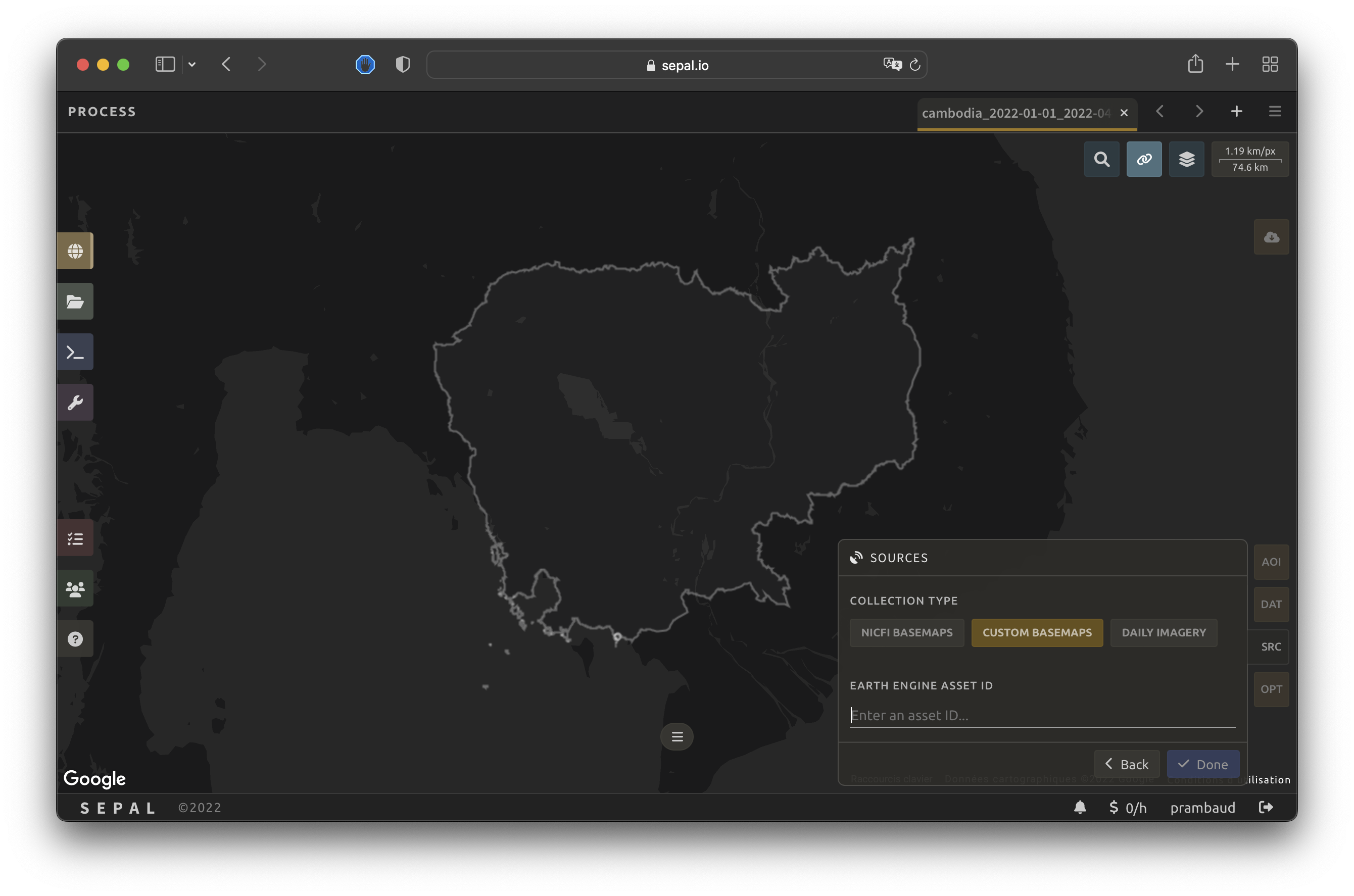Open the map layers stack icon
This screenshot has height=896, width=1354.
point(1186,159)
